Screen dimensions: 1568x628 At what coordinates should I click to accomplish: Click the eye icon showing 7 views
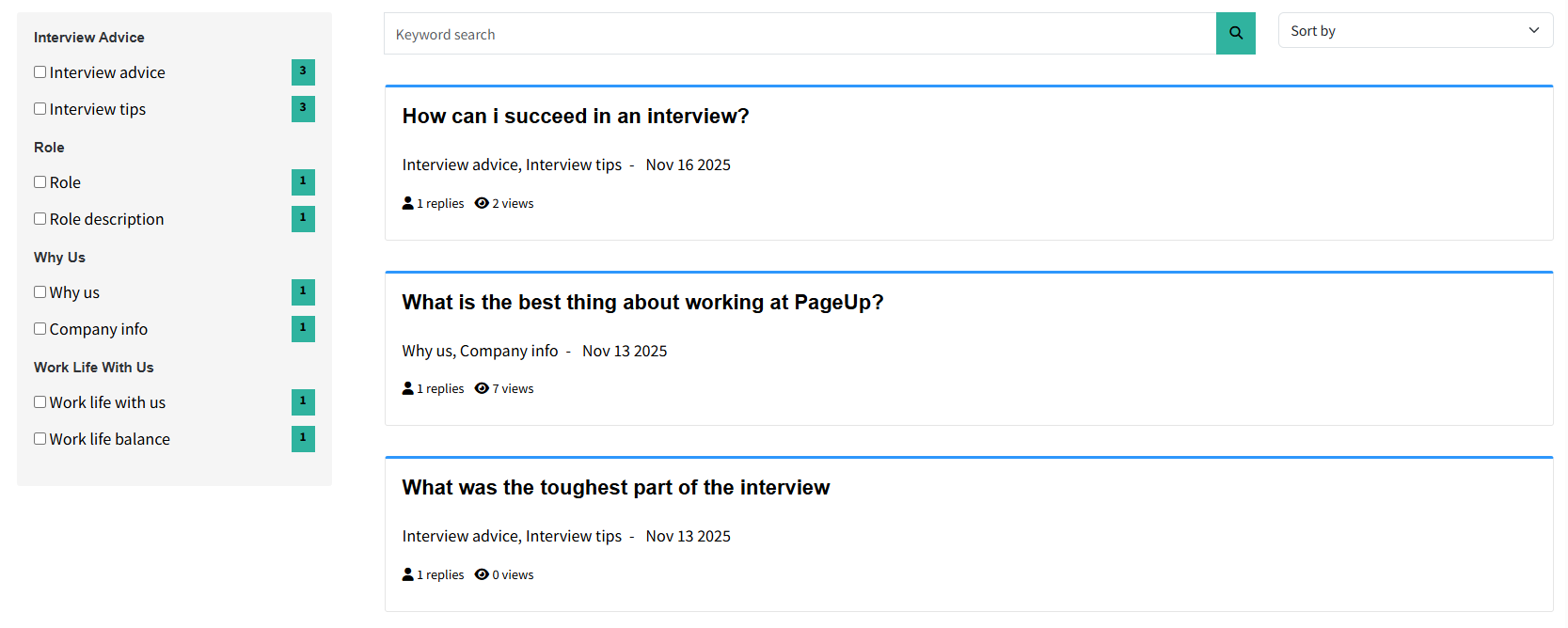[482, 387]
